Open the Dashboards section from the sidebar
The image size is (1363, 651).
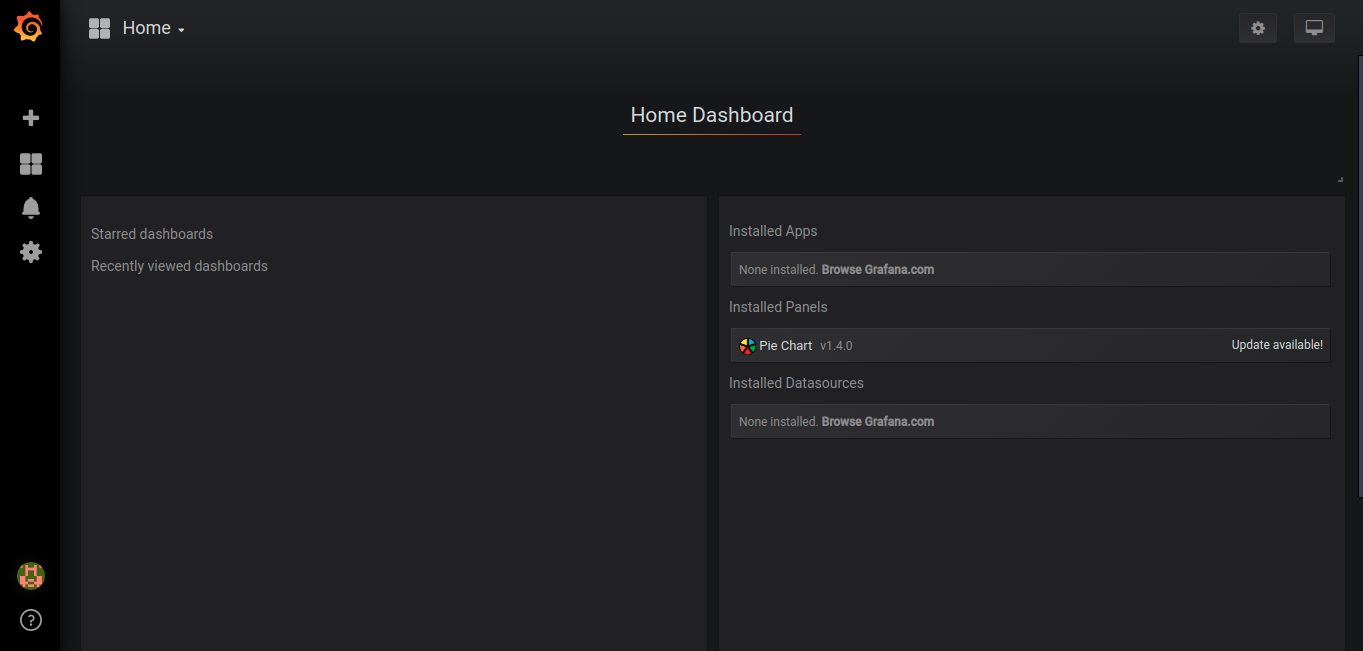30,163
